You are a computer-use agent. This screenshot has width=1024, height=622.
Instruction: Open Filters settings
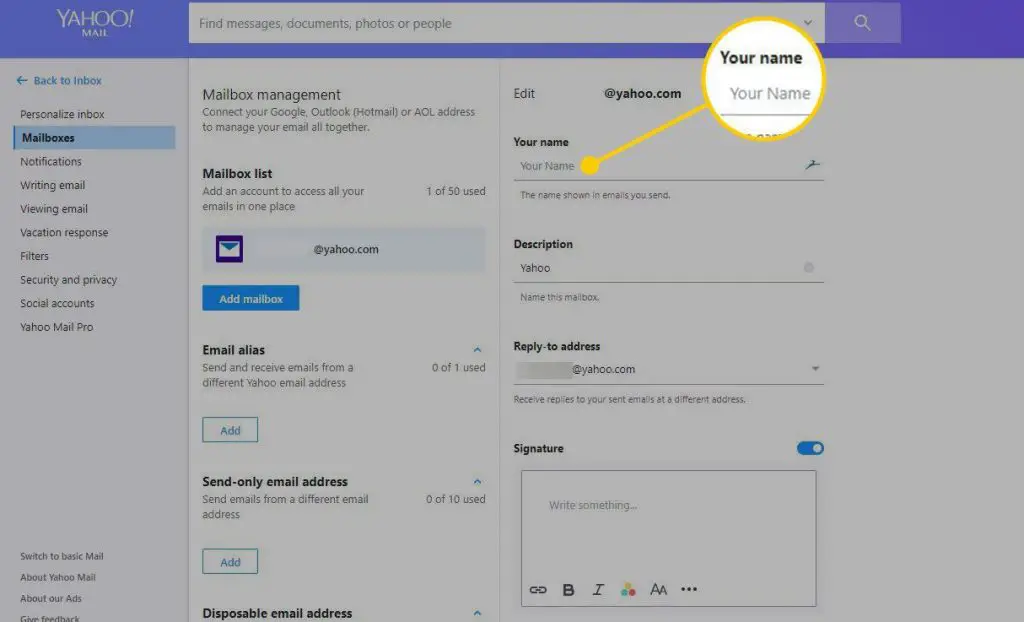point(34,255)
